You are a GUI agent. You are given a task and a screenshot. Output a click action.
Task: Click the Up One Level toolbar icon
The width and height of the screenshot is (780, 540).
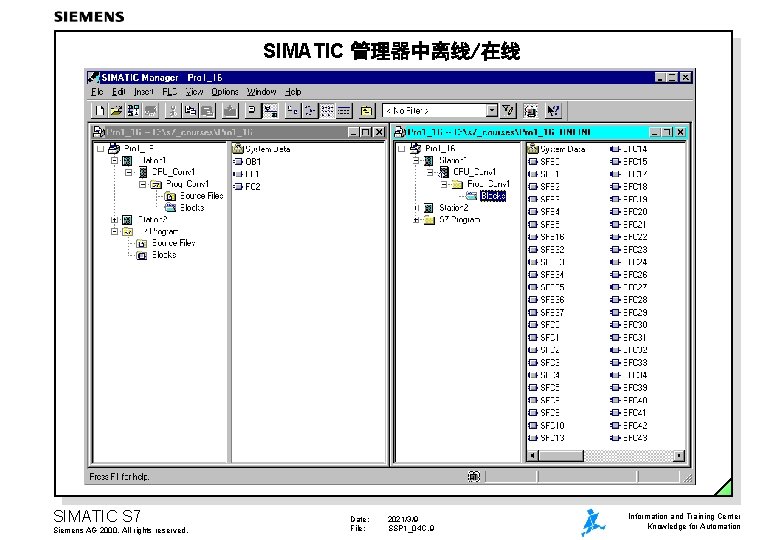pyautogui.click(x=367, y=110)
